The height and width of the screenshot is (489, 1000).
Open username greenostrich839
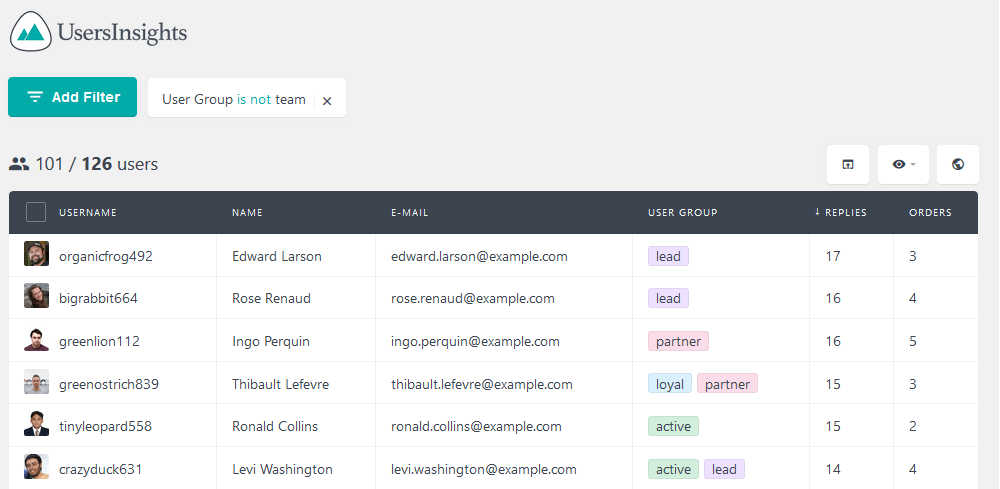[x=109, y=384]
